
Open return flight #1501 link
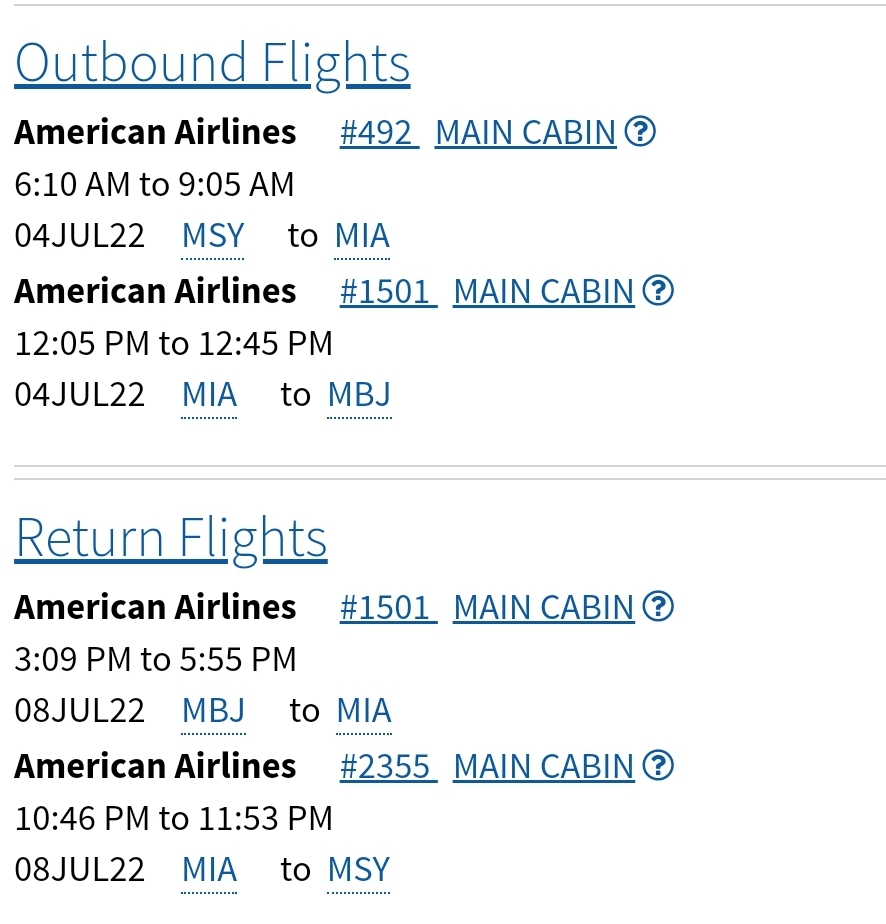387,607
